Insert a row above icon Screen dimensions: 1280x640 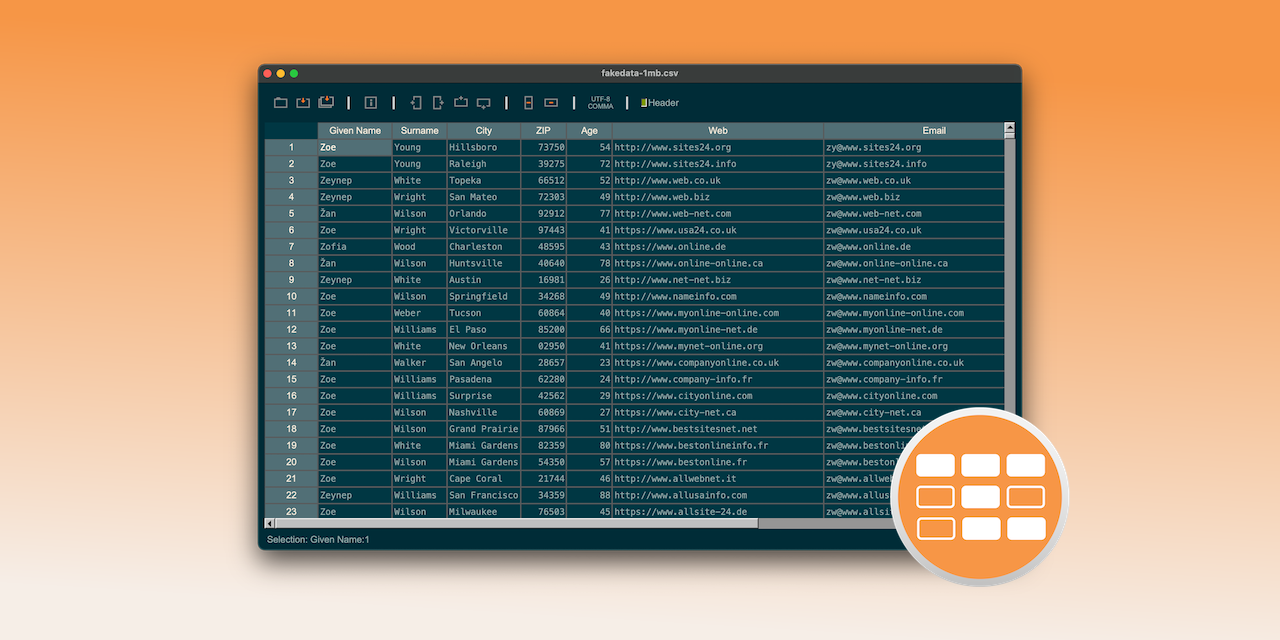[x=461, y=103]
